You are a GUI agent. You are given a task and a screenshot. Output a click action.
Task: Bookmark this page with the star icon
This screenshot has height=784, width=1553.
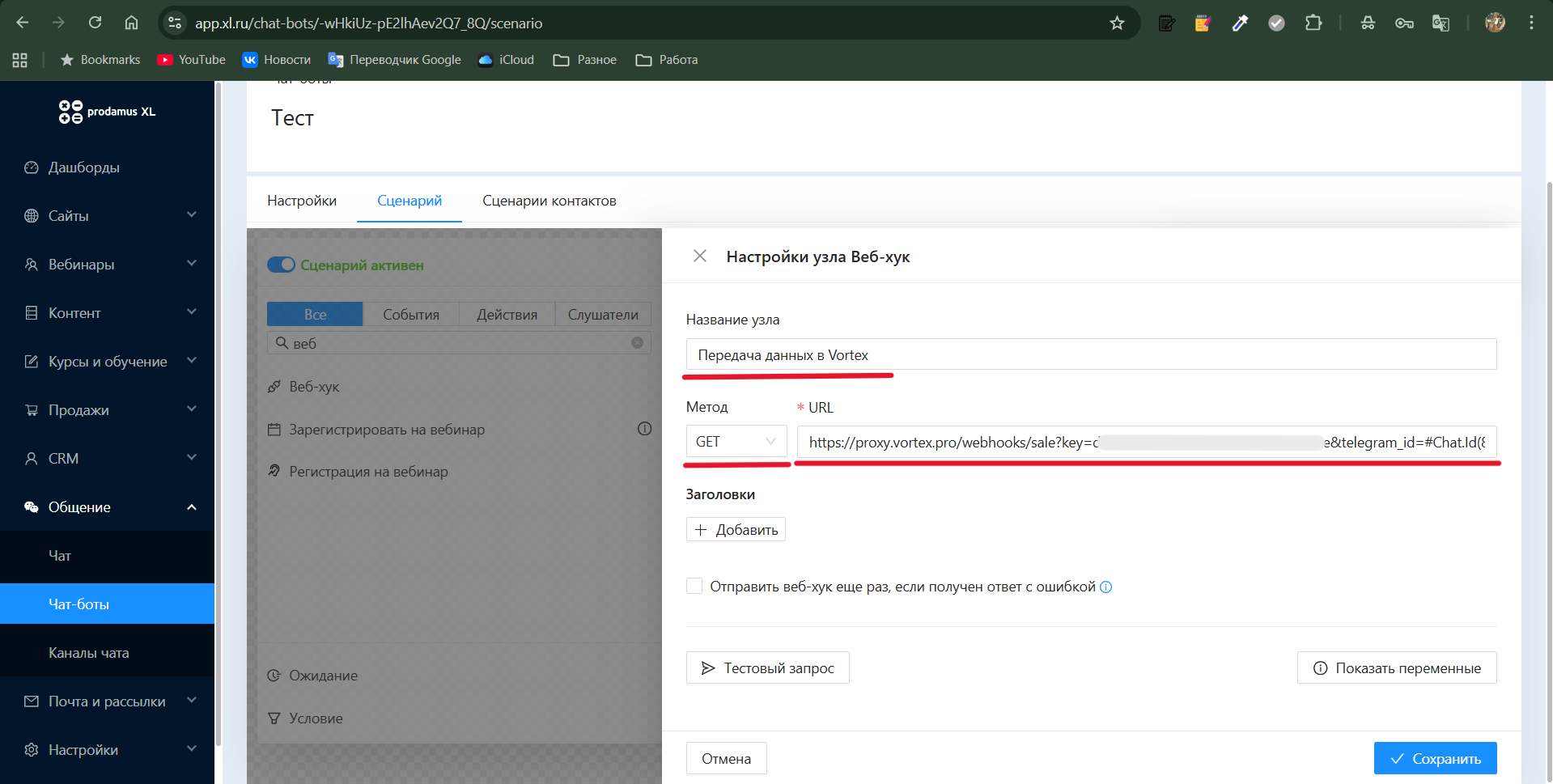tap(1117, 23)
